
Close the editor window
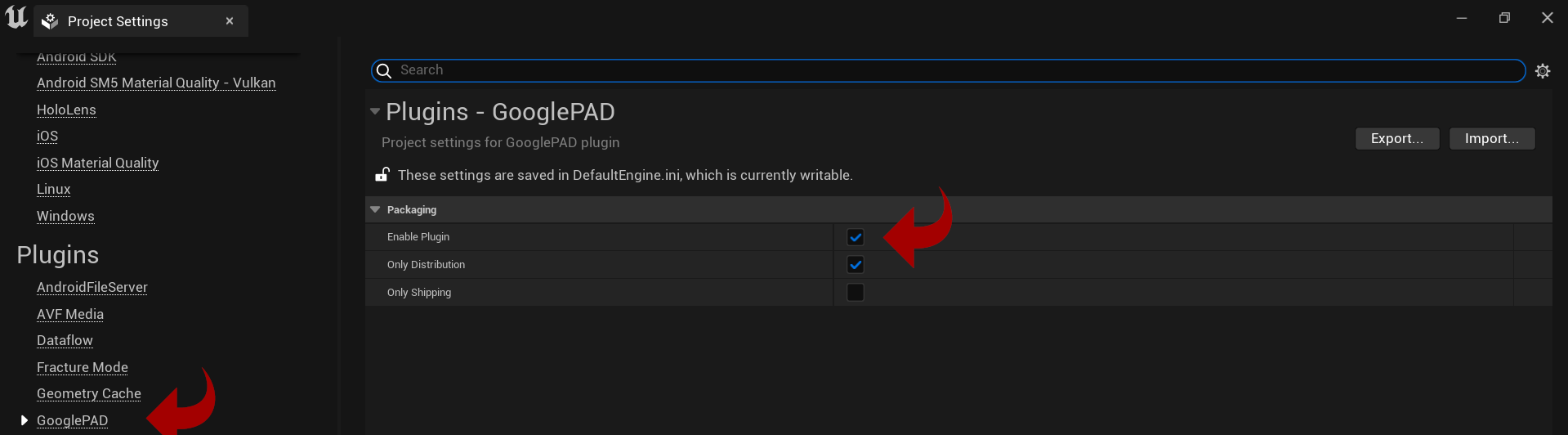(1548, 18)
